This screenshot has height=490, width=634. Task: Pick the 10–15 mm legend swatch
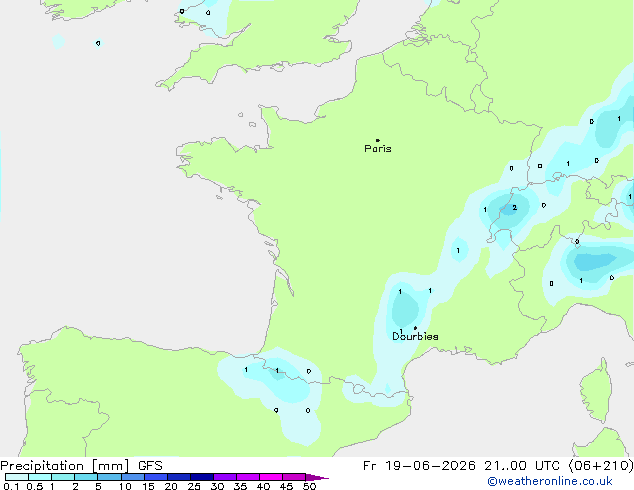click(132, 477)
